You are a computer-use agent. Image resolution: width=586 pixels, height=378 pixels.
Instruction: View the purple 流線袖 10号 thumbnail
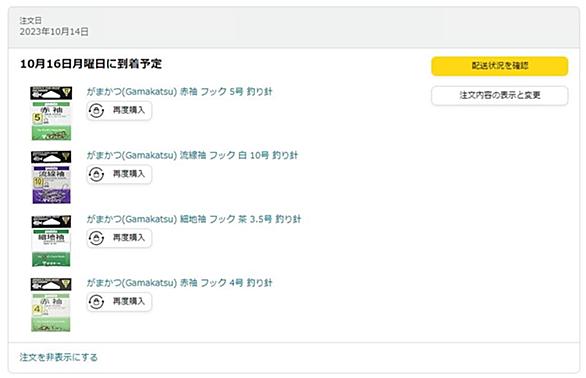pyautogui.click(x=51, y=177)
